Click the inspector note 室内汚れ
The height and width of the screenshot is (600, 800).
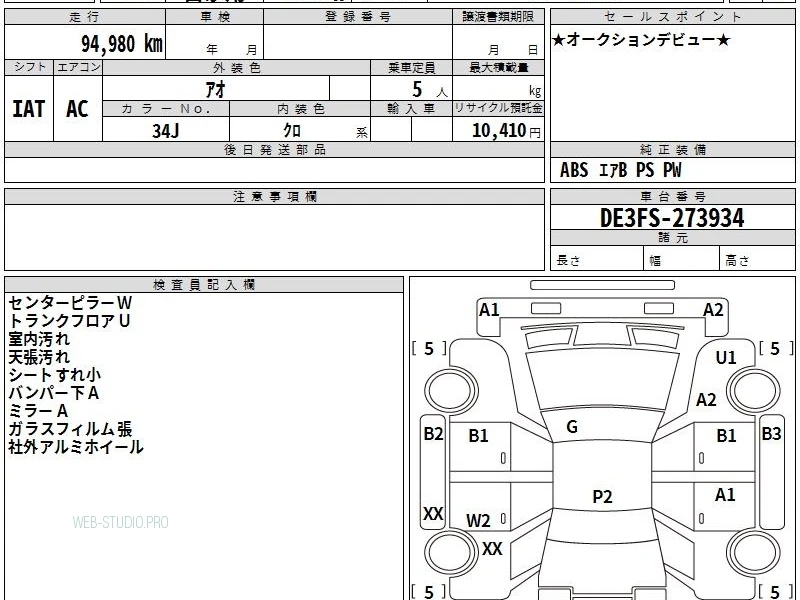(x=39, y=339)
